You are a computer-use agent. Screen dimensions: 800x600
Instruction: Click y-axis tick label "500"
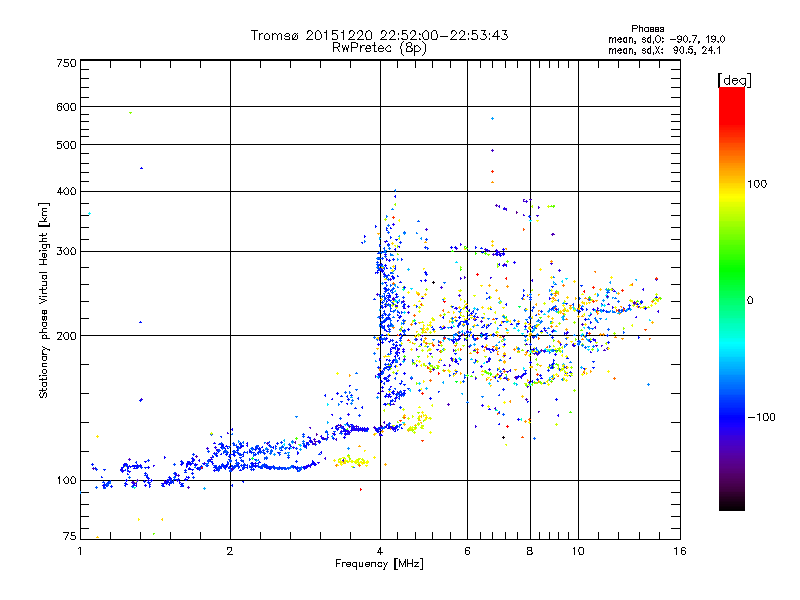point(67,145)
